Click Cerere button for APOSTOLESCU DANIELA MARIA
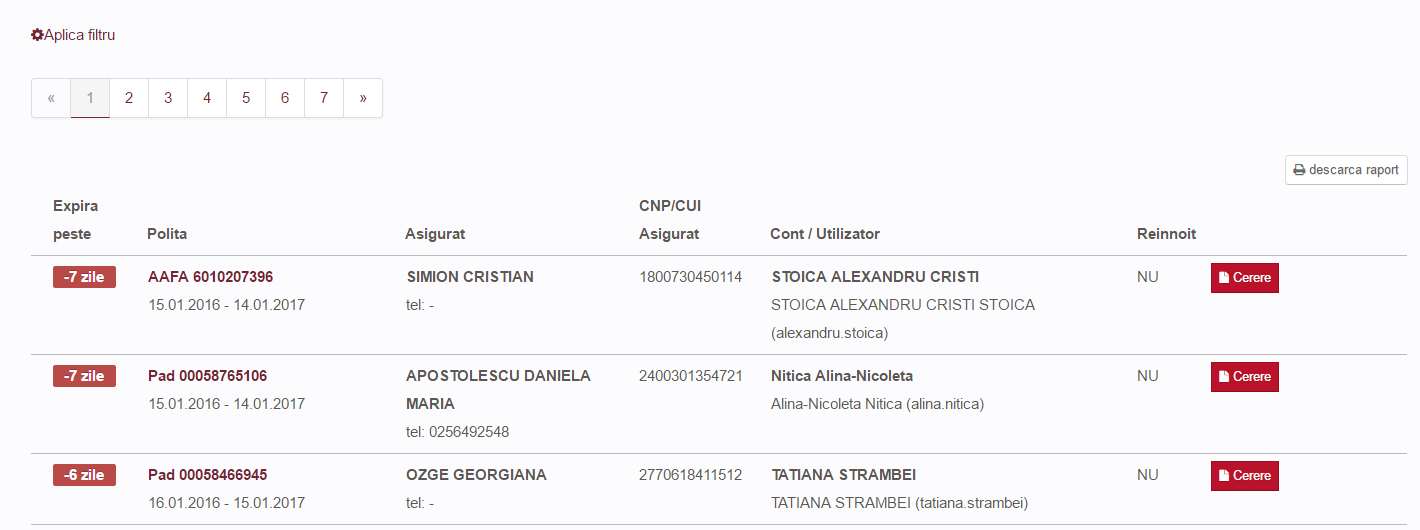 point(1245,377)
